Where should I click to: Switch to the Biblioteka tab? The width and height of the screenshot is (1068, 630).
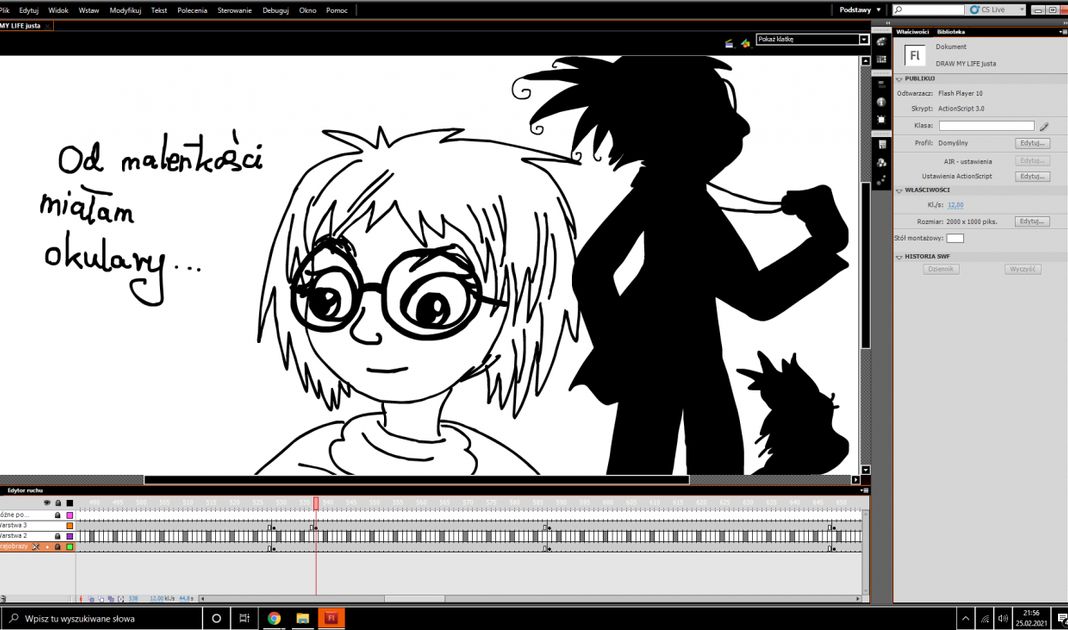point(950,32)
